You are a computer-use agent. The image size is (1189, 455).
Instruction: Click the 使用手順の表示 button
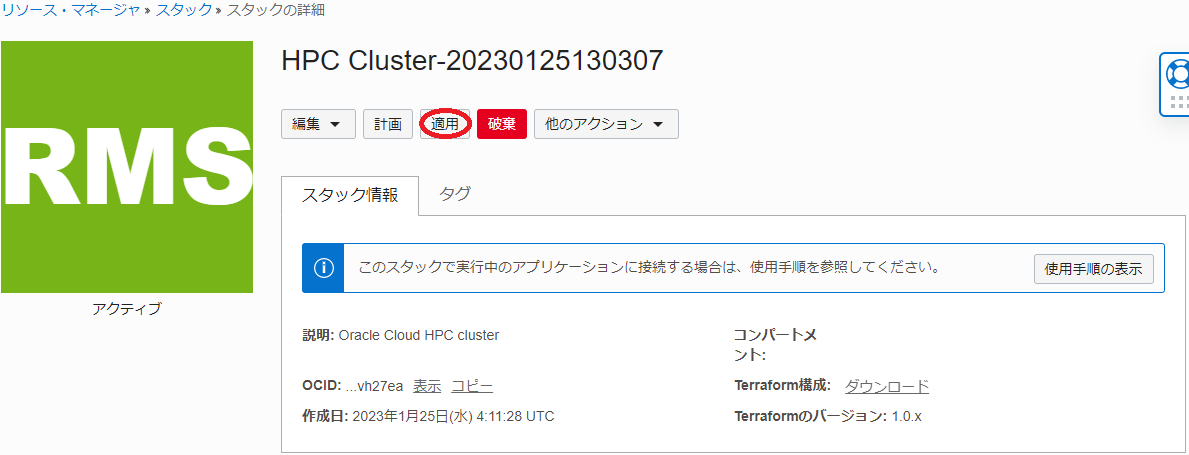coord(1093,268)
